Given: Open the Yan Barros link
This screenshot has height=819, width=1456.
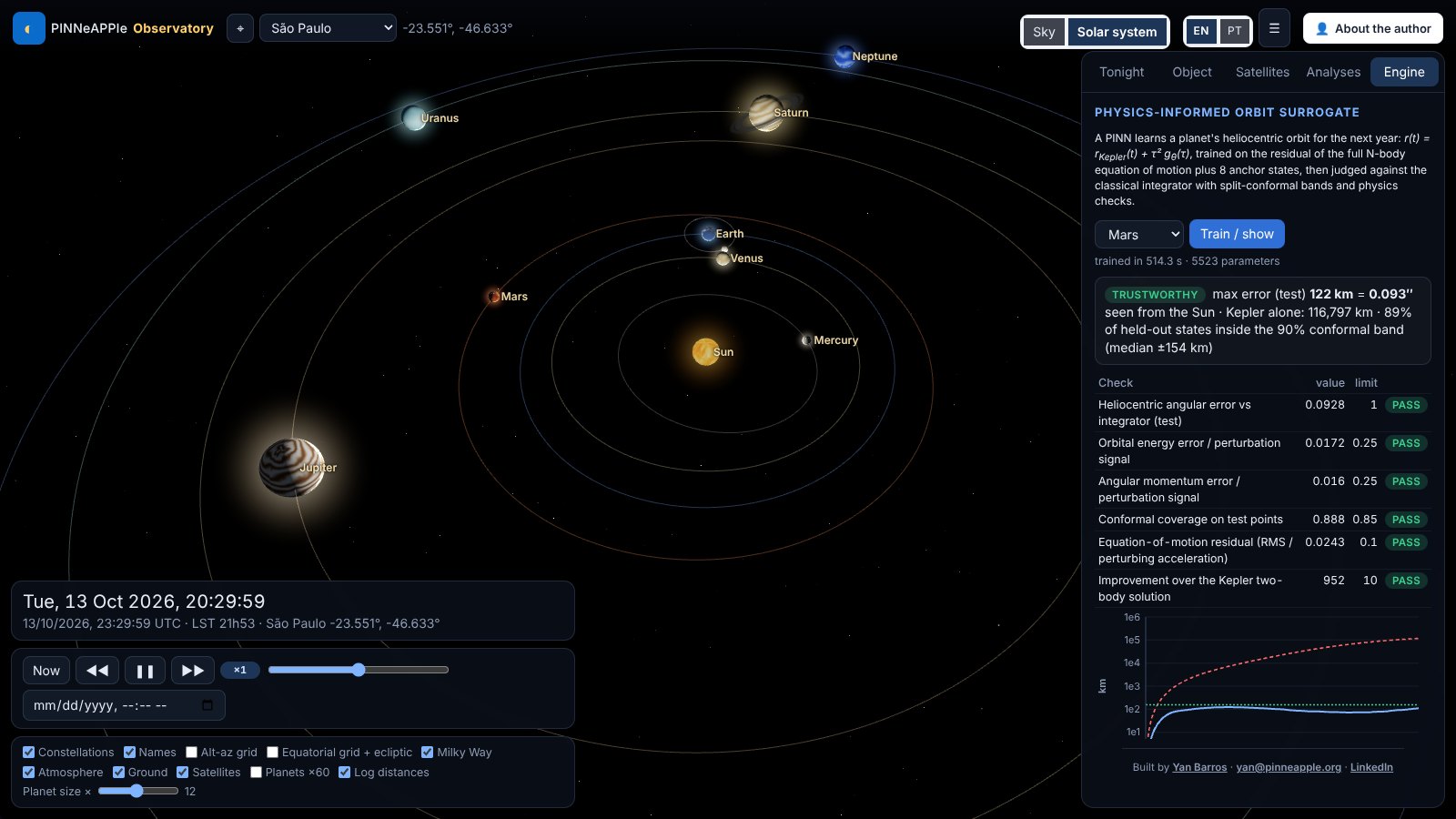Looking at the screenshot, I should click(1199, 767).
